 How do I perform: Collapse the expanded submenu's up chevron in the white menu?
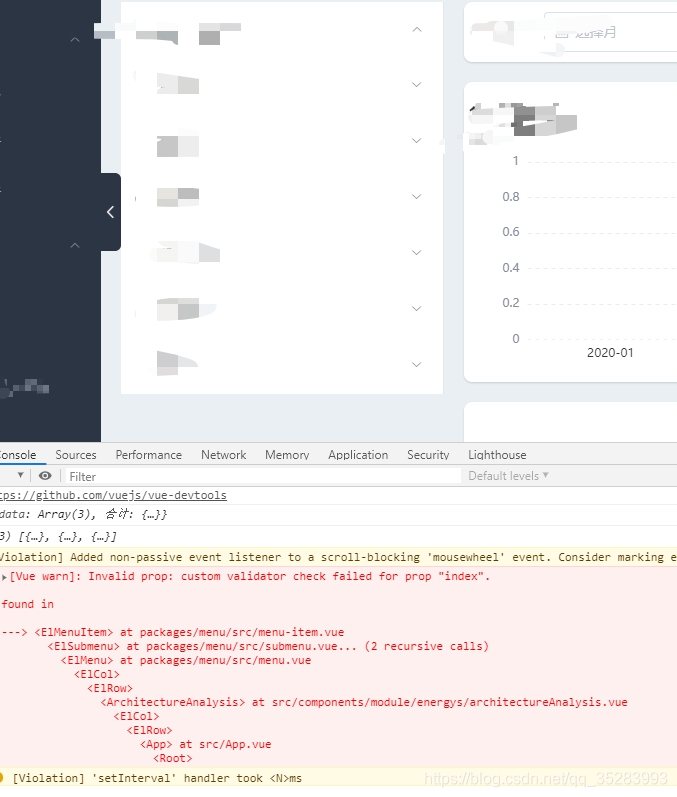click(x=417, y=29)
